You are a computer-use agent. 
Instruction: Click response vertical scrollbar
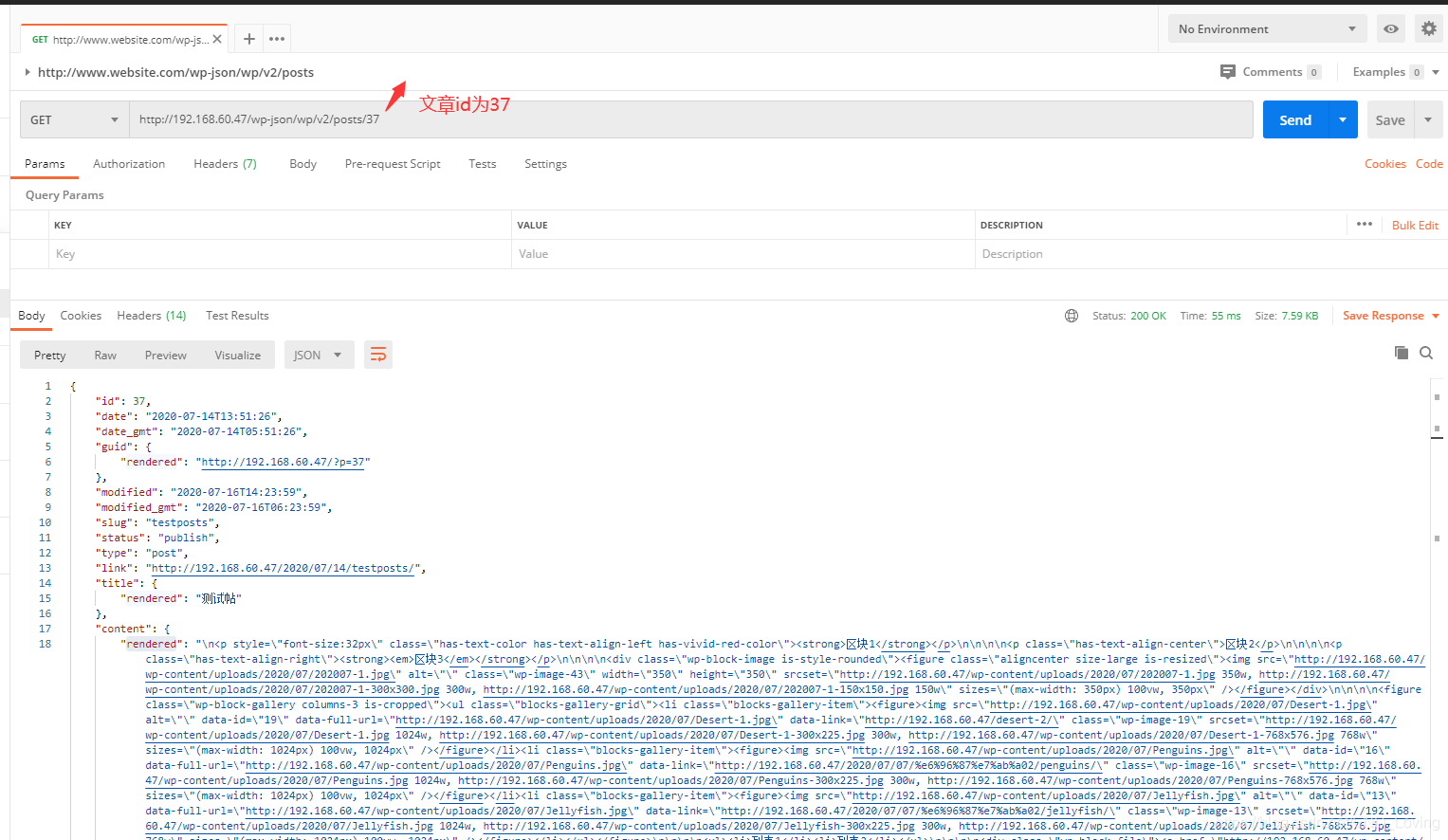pos(1437,607)
